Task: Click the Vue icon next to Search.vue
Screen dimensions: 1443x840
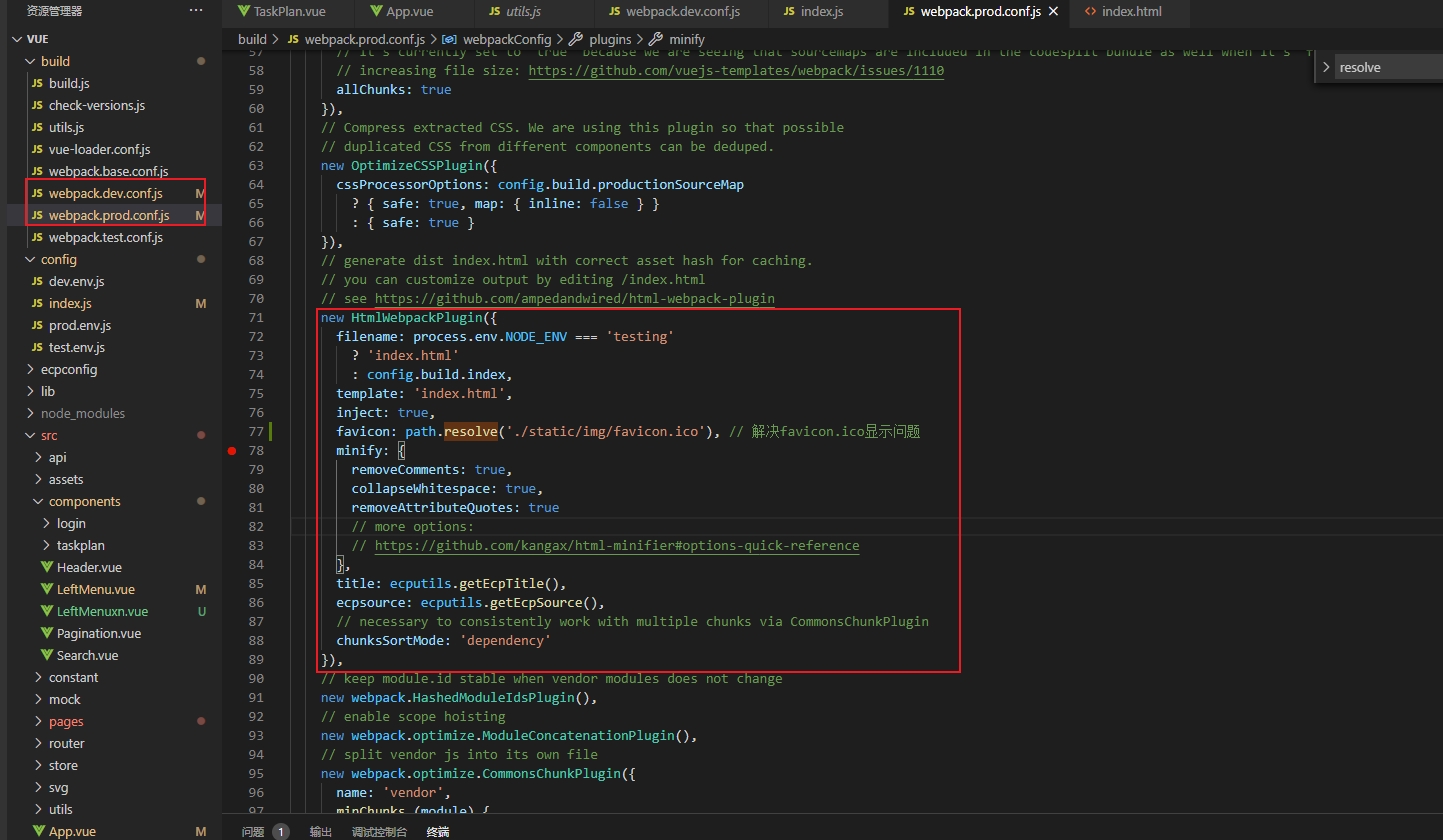Action: (x=46, y=655)
